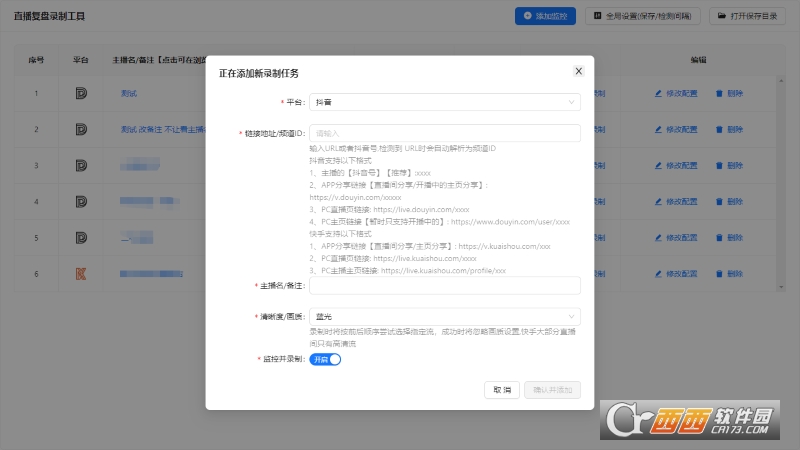Click 修改配置 for row 3

[x=676, y=165]
